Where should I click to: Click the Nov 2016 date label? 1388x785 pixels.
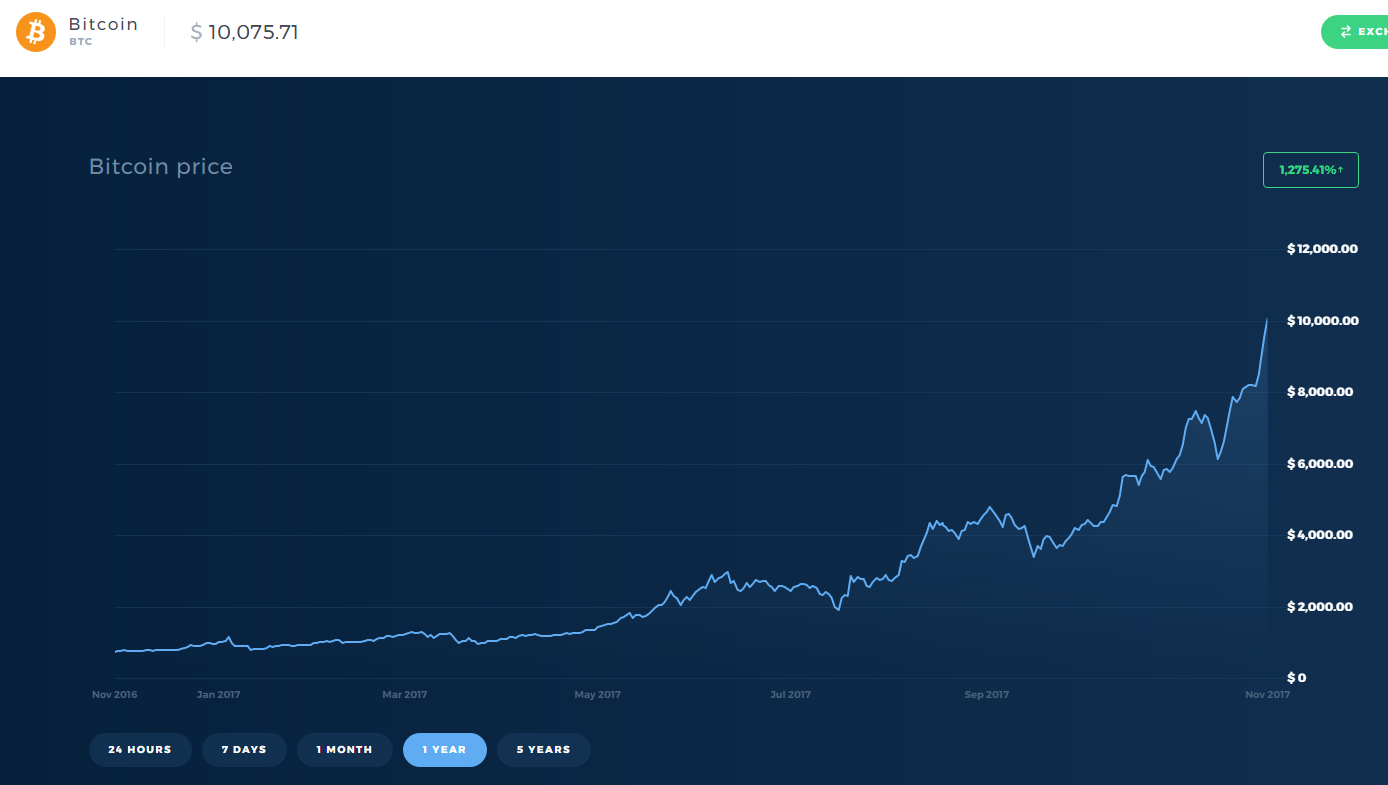pos(115,694)
